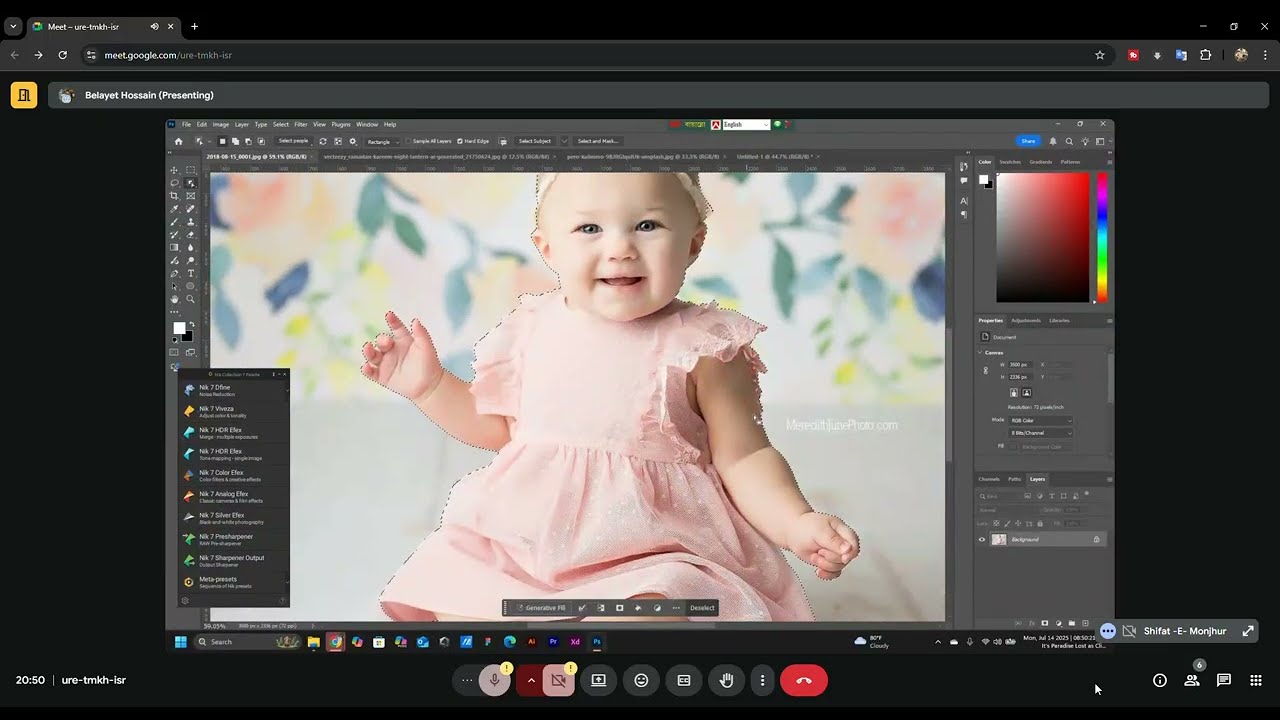Screen dimensions: 1280x720
Task: Open the Filter menu
Action: coord(301,124)
